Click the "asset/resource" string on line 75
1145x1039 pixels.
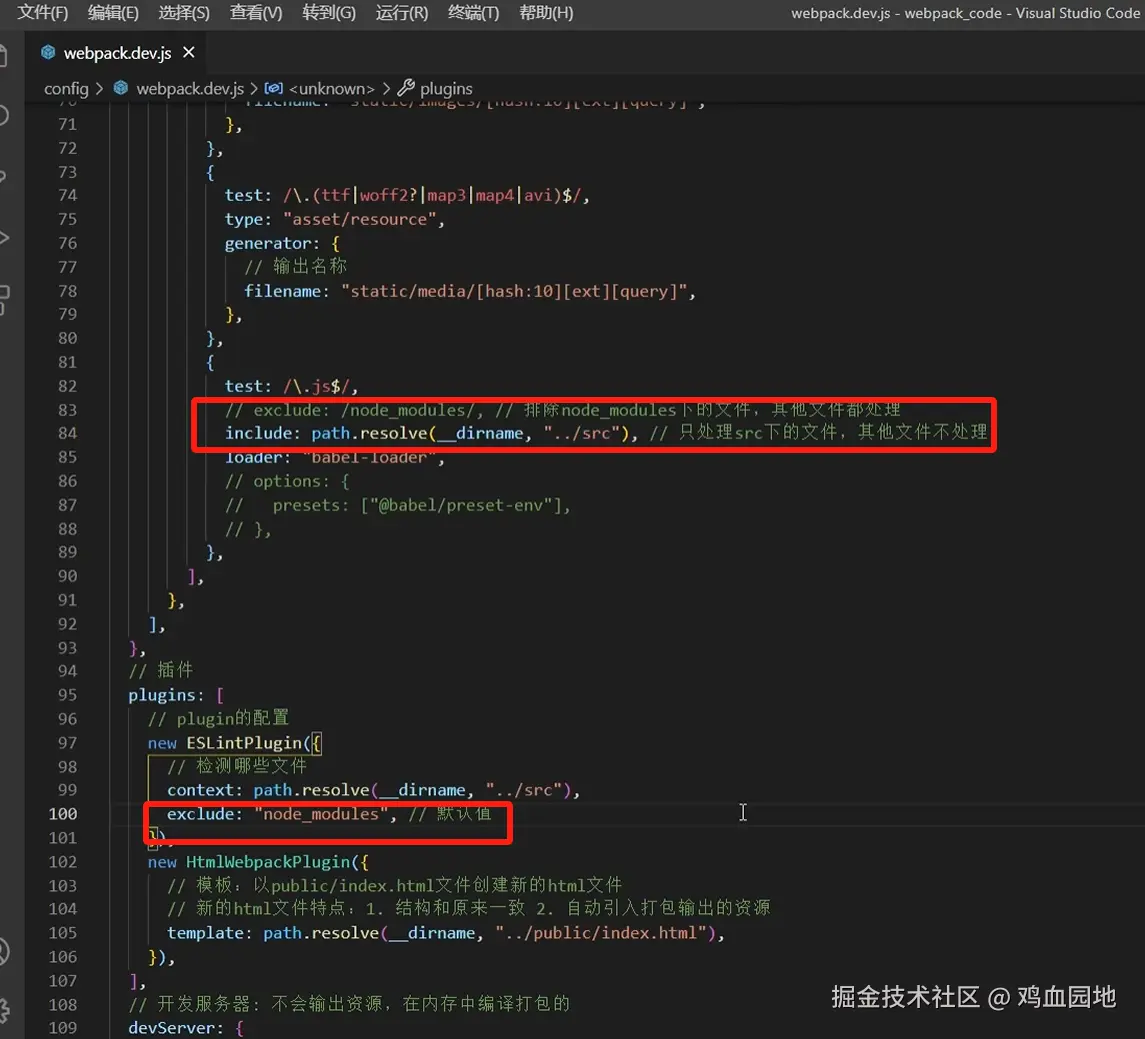click(x=359, y=219)
